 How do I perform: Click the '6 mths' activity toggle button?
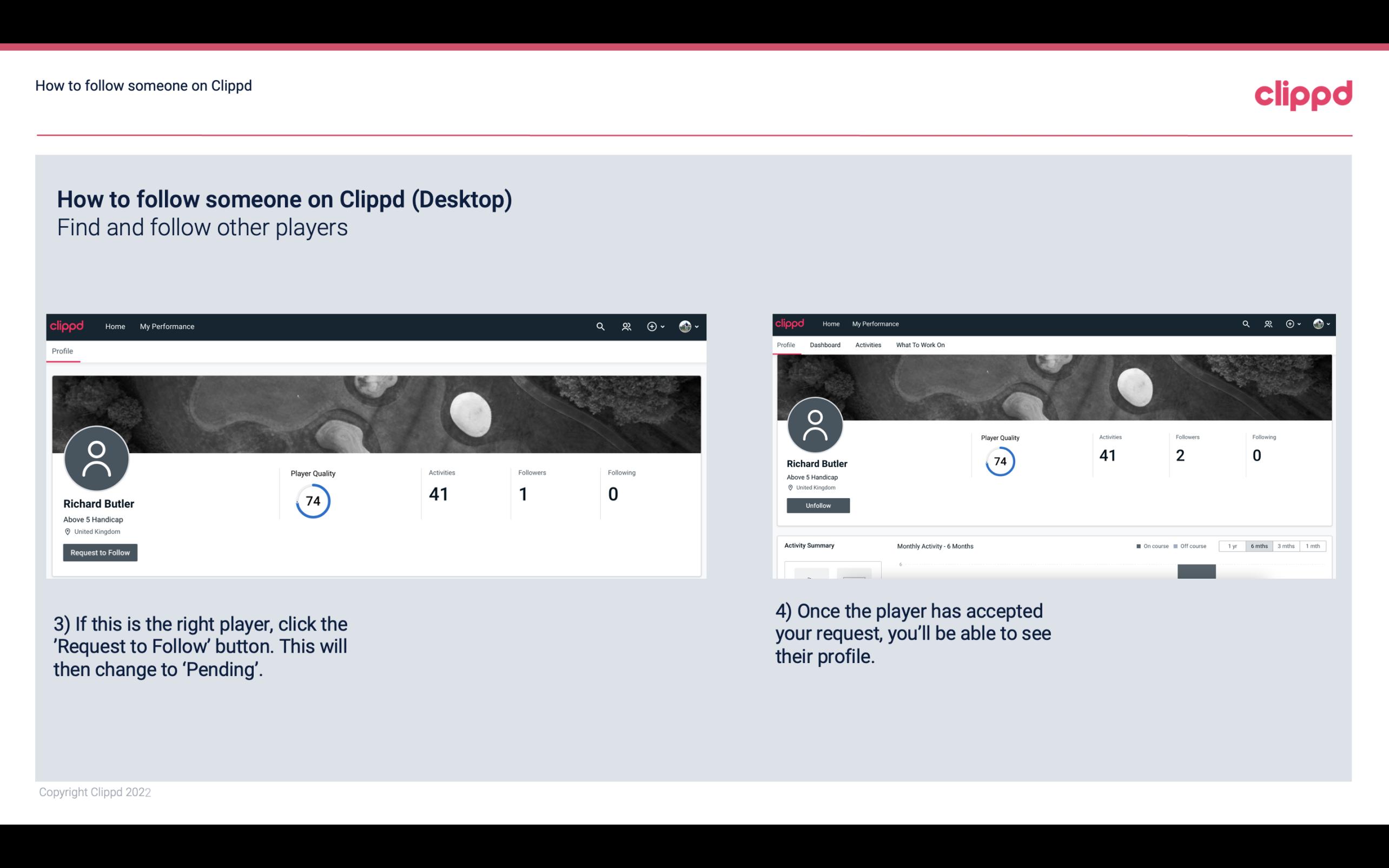1258,546
